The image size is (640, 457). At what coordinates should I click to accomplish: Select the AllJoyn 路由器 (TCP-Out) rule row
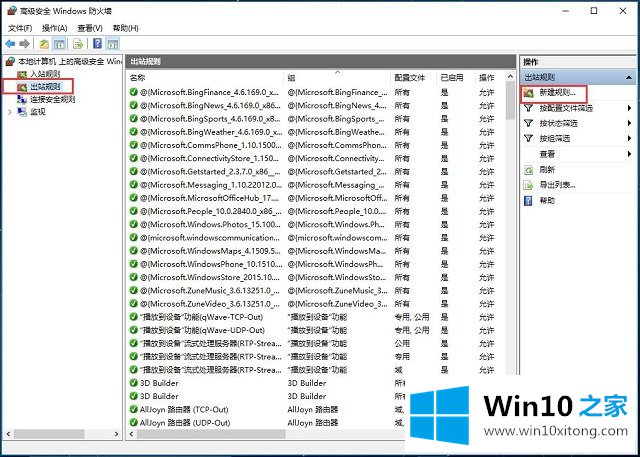click(266, 409)
